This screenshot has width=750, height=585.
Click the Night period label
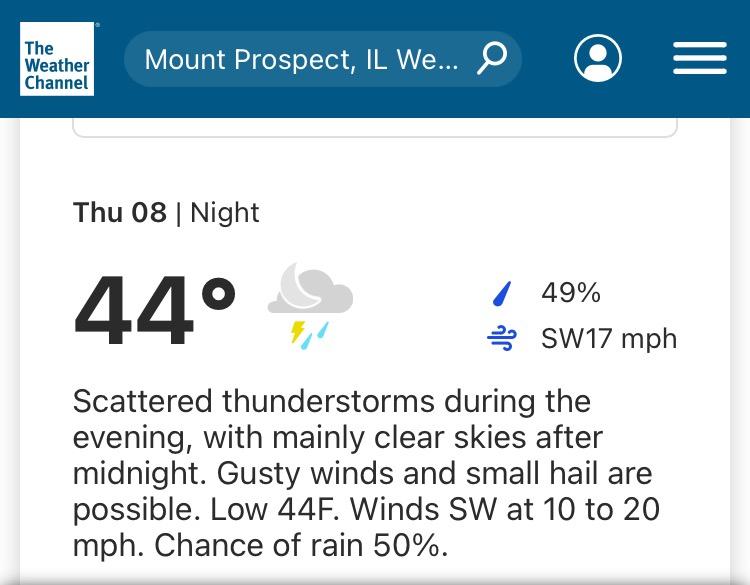click(225, 213)
